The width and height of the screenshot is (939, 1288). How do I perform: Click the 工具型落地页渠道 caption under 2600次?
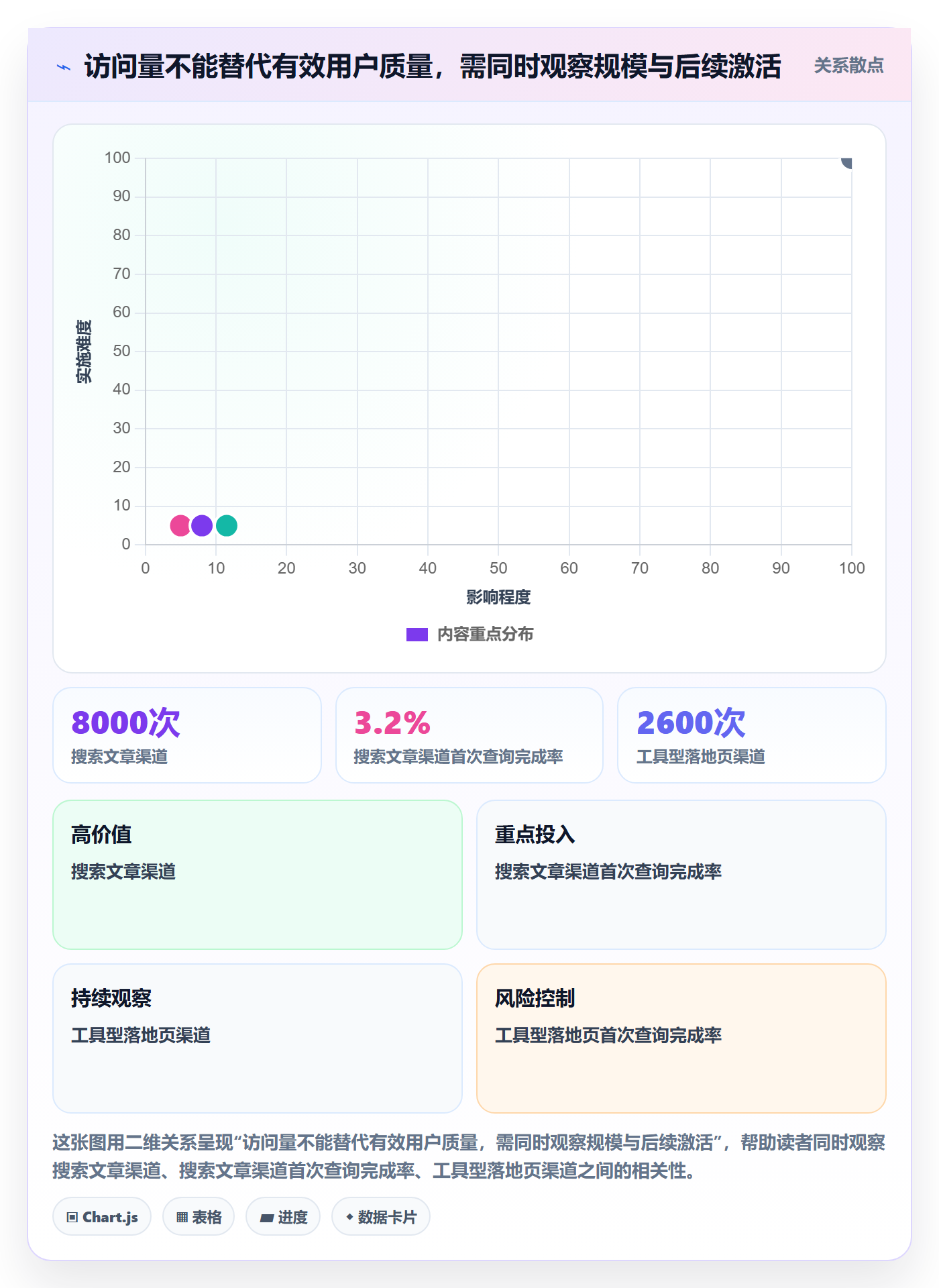point(701,757)
